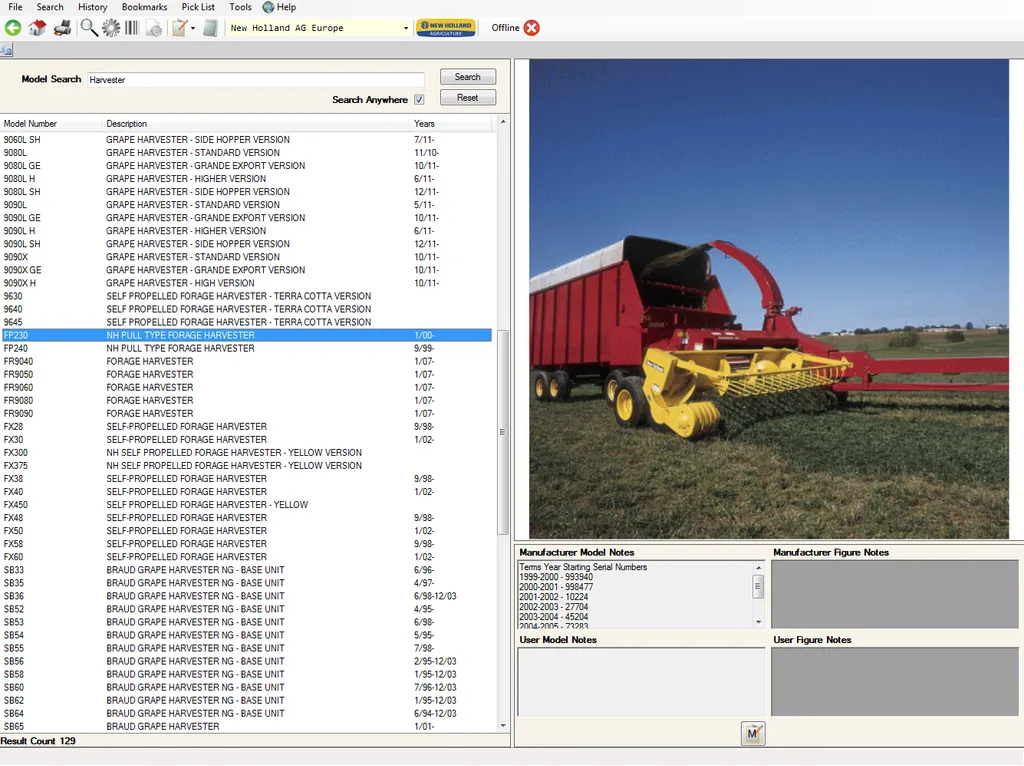1024x766 pixels.
Task: Sort by the Years column header
Action: point(451,123)
